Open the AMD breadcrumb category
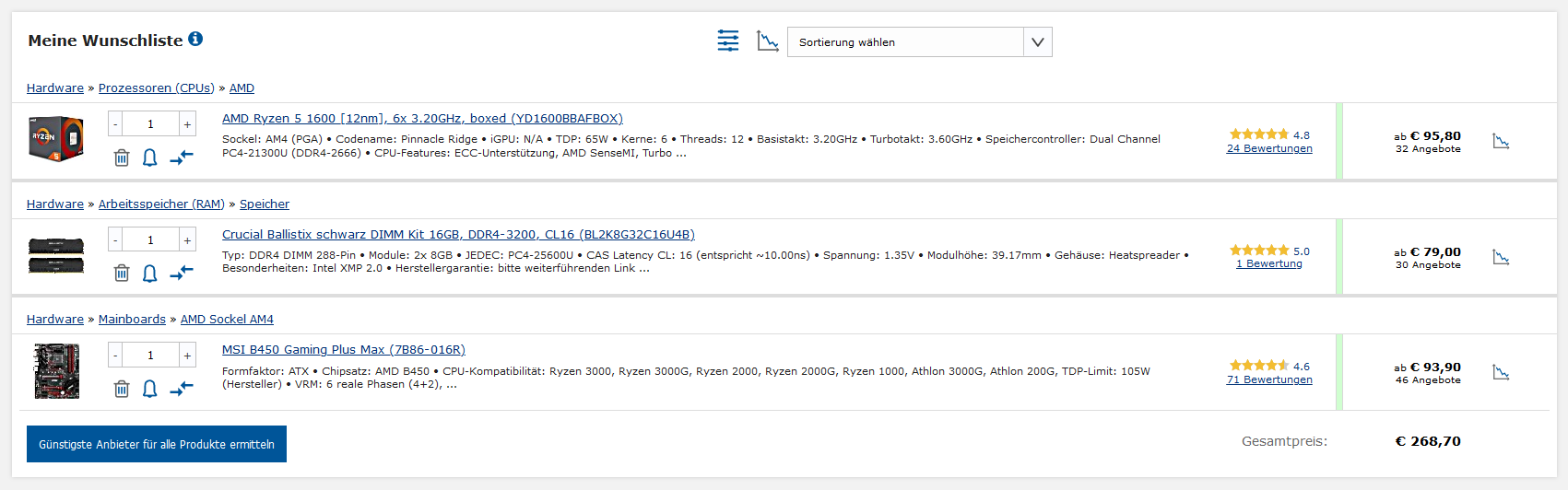1568x490 pixels. [x=242, y=88]
